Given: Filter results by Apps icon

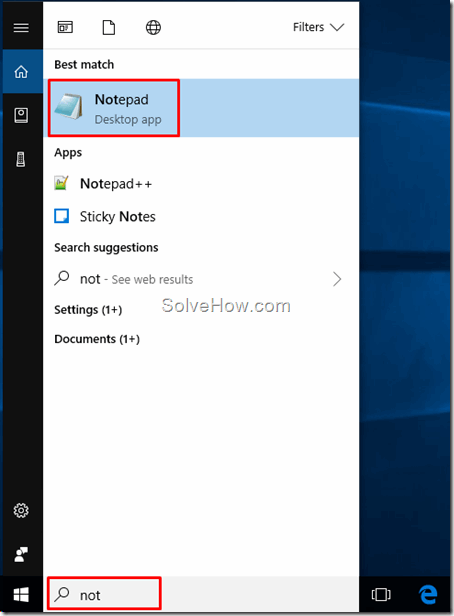Looking at the screenshot, I should coord(65,27).
